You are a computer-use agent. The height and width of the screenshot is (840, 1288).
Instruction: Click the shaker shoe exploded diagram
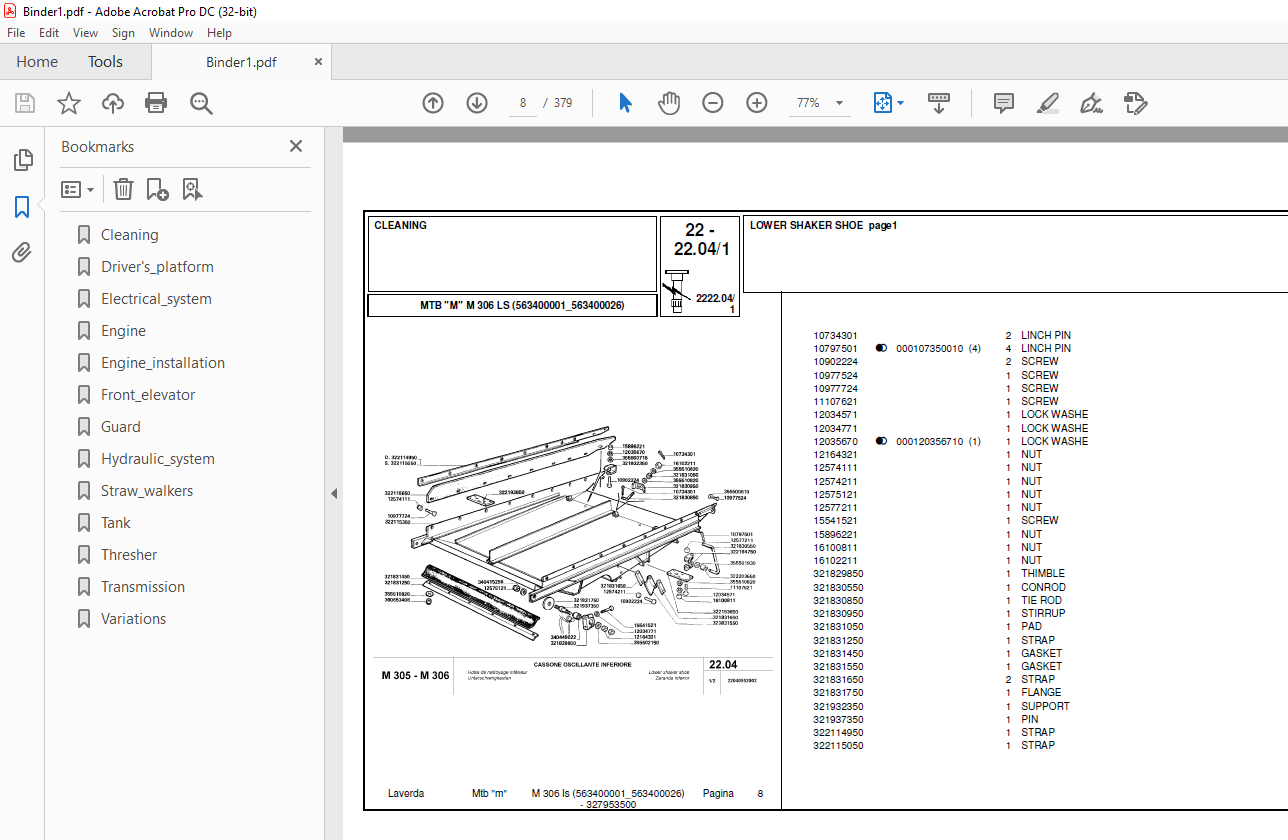pos(568,540)
